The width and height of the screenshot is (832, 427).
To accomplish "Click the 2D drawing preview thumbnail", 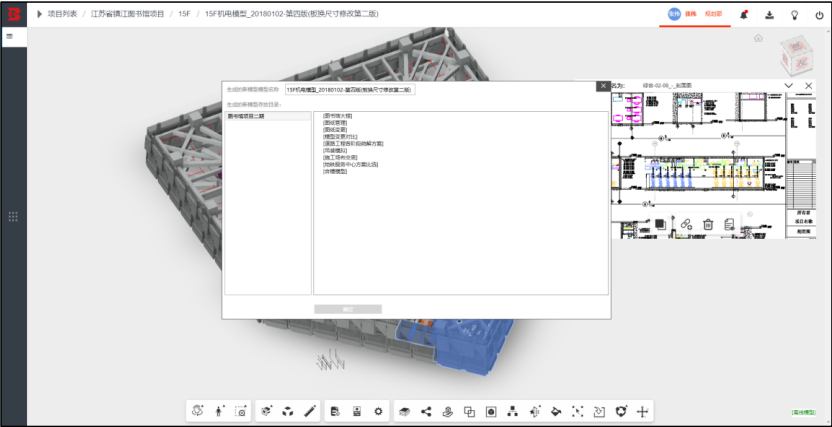I will pos(713,165).
